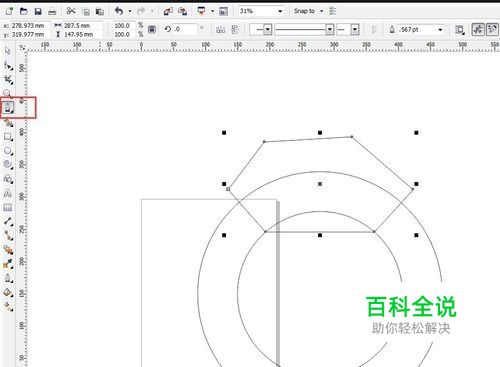Undo the last action

tap(119, 11)
